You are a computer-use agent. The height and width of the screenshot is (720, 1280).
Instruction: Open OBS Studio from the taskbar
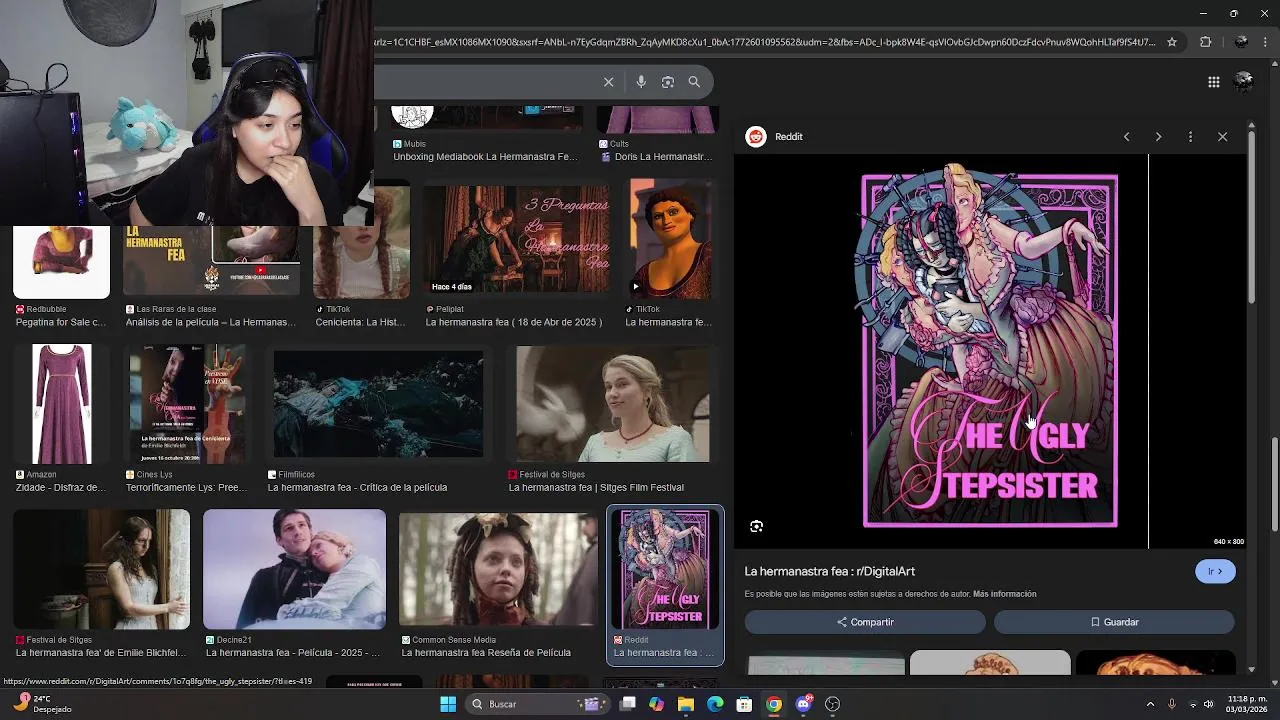point(832,704)
